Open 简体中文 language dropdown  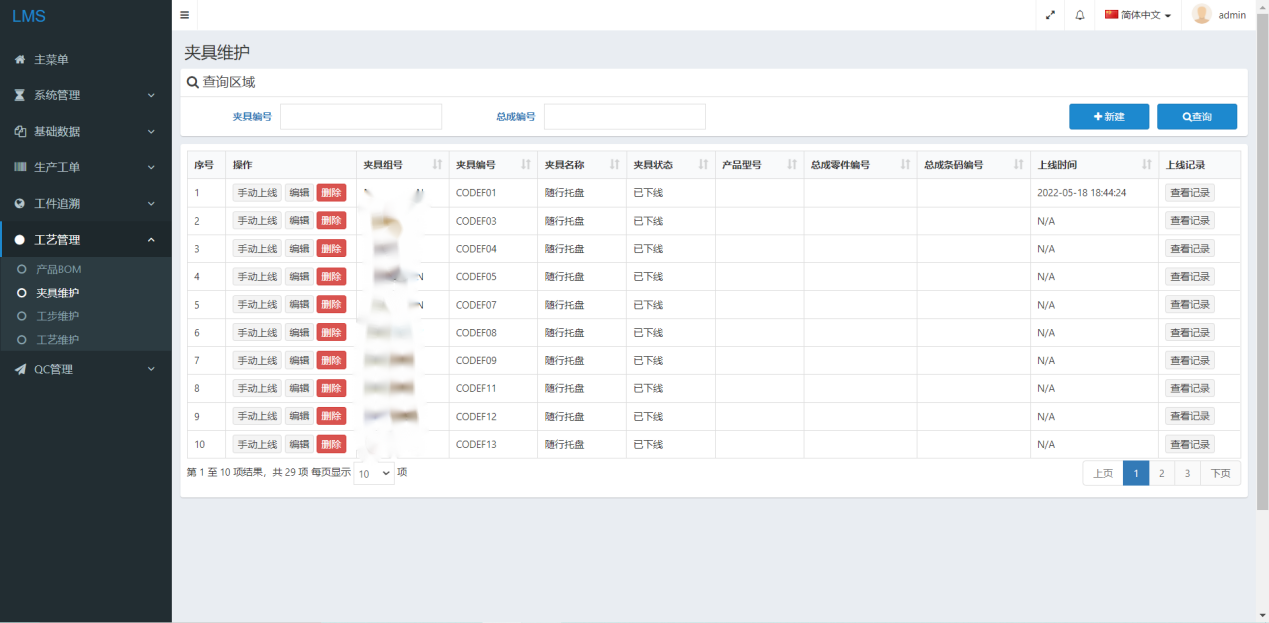point(1138,15)
